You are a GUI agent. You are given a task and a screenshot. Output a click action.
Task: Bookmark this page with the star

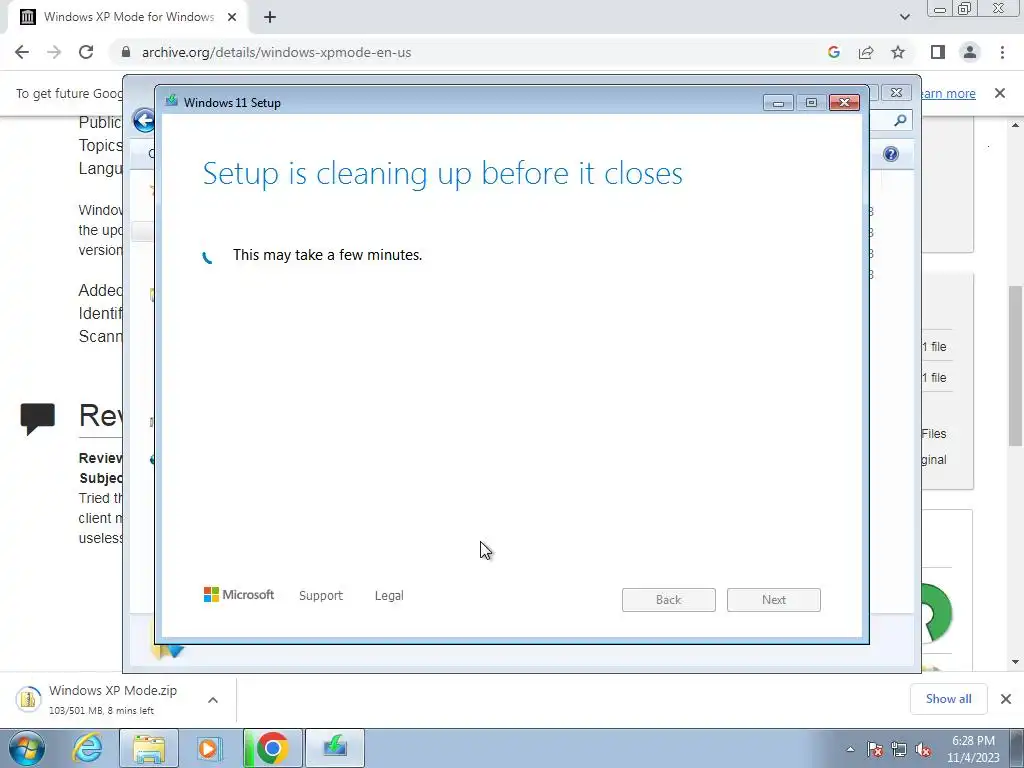pos(898,52)
